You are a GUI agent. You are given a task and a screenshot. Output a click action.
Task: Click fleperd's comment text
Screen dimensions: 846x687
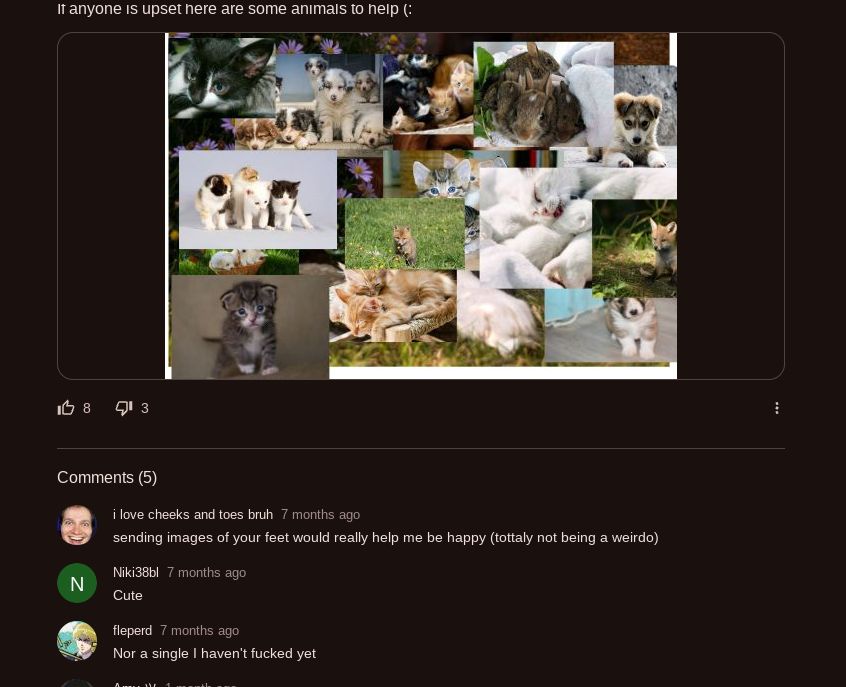coord(214,654)
